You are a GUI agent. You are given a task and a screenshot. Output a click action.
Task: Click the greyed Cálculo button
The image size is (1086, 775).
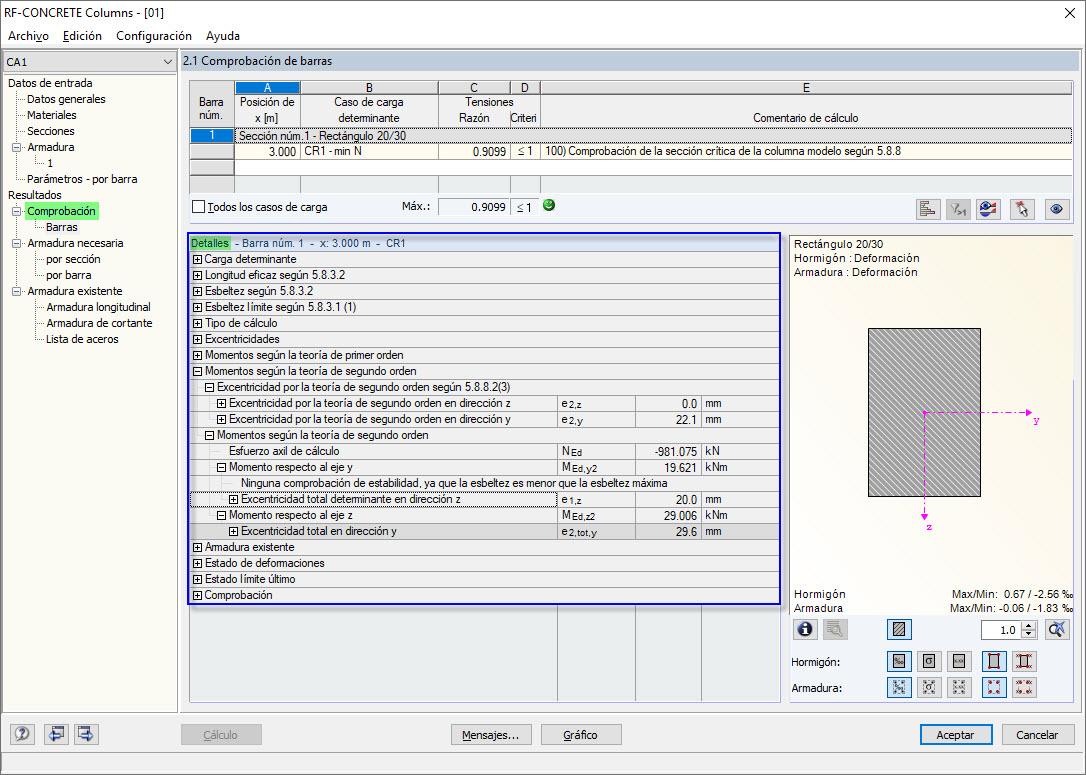[x=221, y=735]
